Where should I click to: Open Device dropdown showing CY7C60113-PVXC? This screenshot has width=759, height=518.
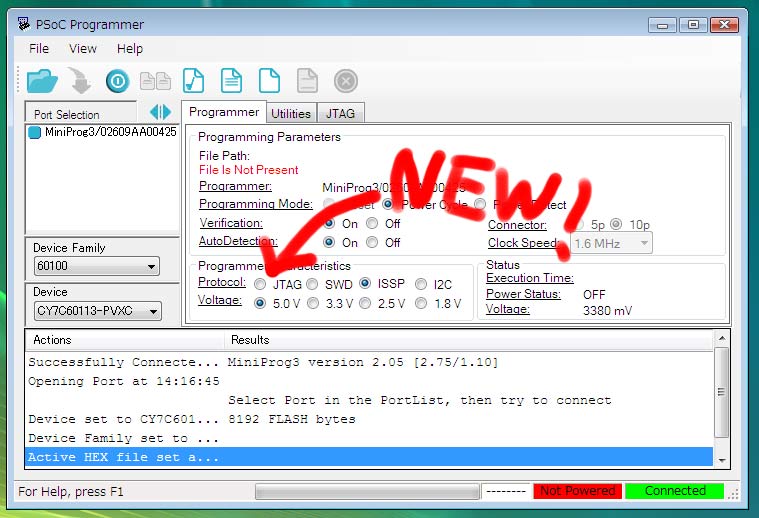pyautogui.click(x=98, y=311)
